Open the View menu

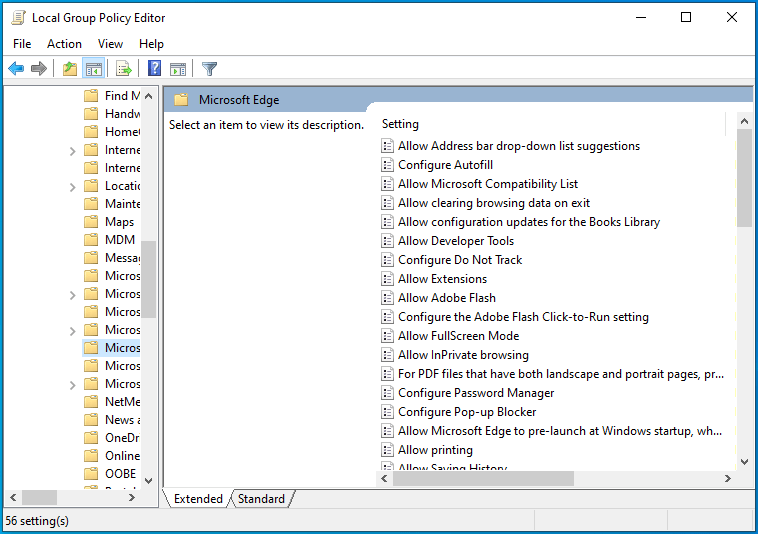point(110,44)
